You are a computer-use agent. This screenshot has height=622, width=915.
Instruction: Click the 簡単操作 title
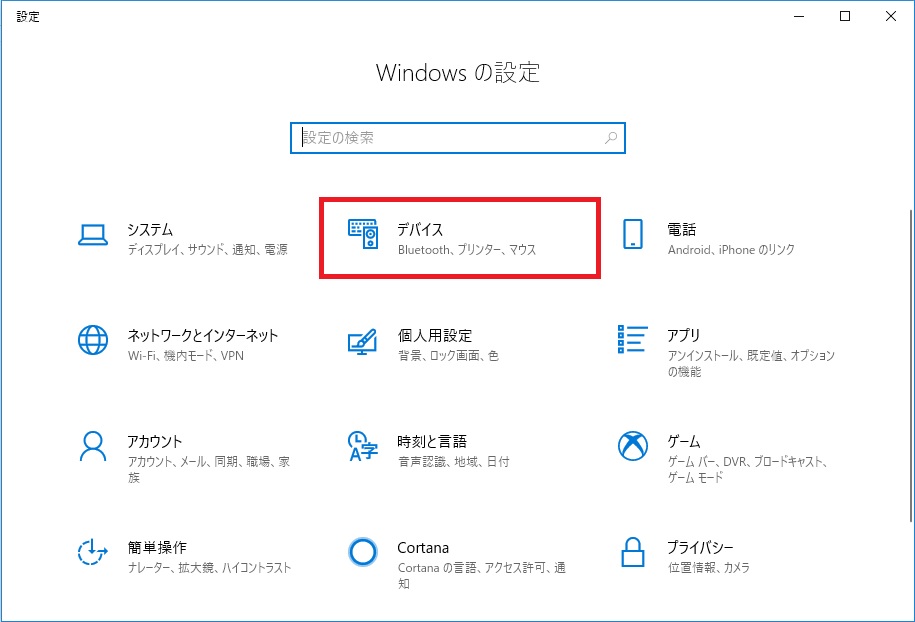click(157, 547)
